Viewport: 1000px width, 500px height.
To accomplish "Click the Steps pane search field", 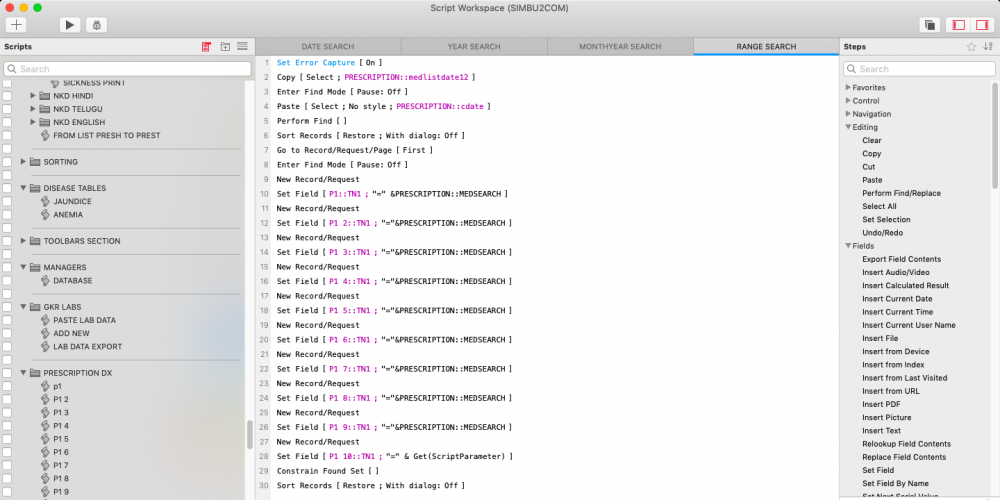I will (x=919, y=69).
